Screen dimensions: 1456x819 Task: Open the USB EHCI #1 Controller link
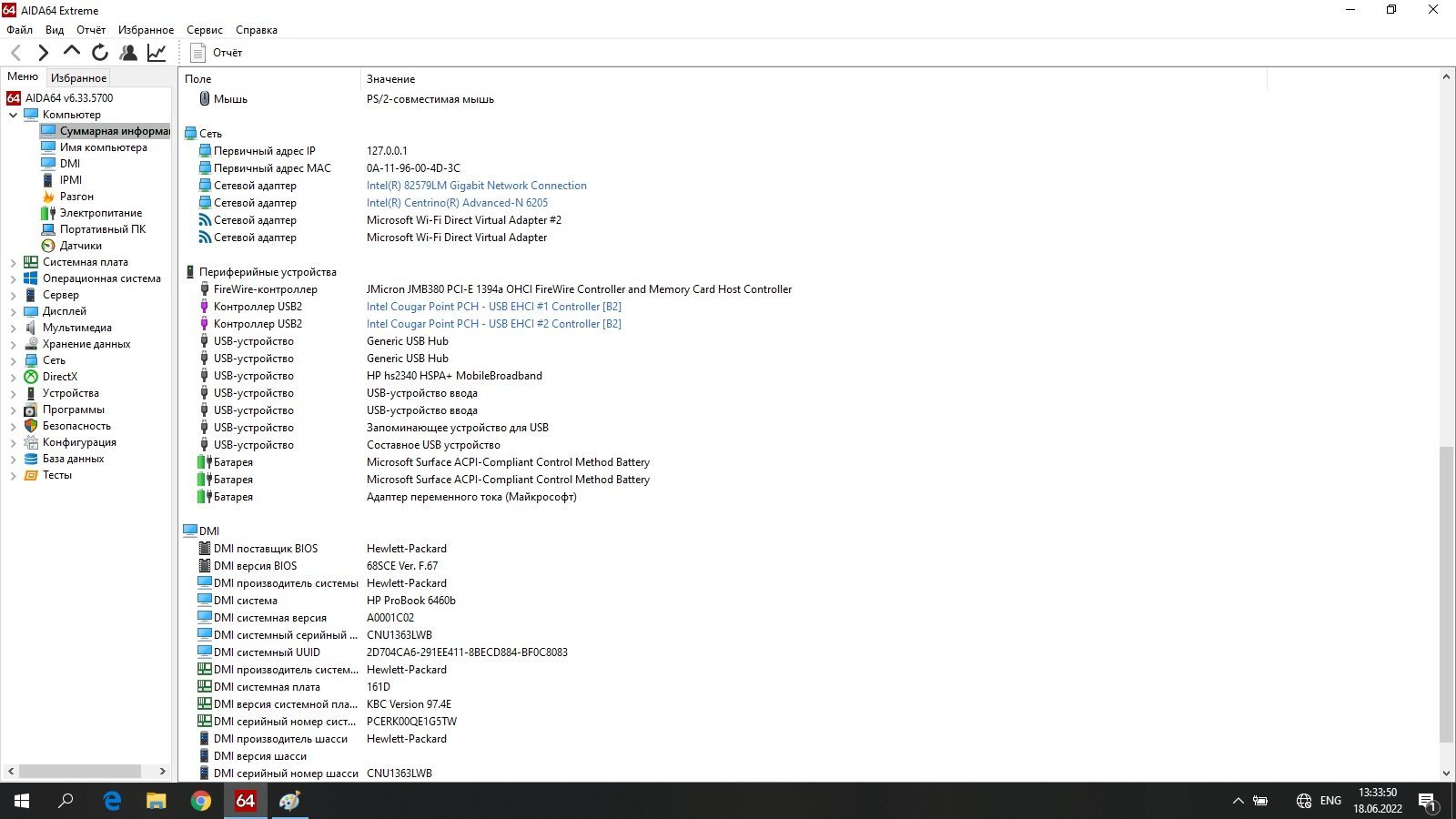(494, 307)
